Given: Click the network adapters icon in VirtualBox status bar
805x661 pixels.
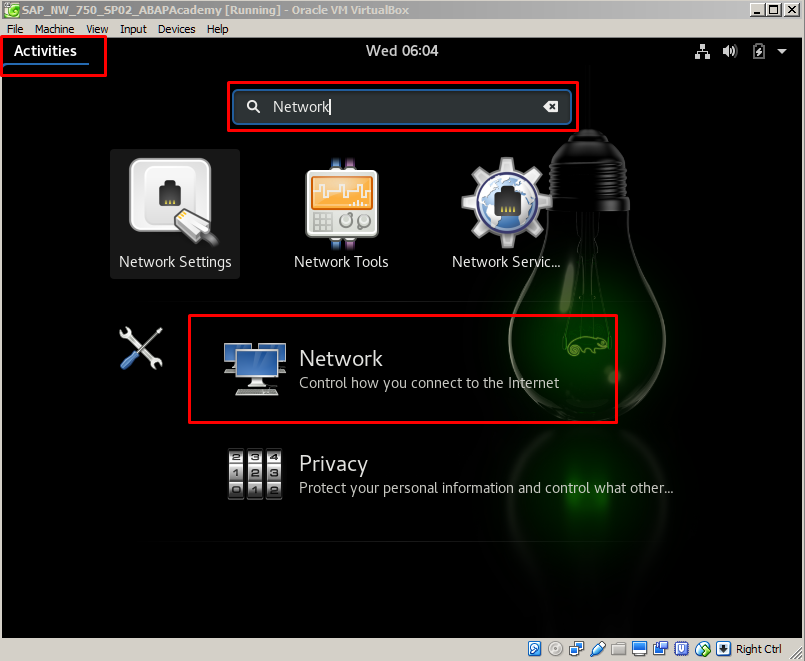Looking at the screenshot, I should (577, 649).
